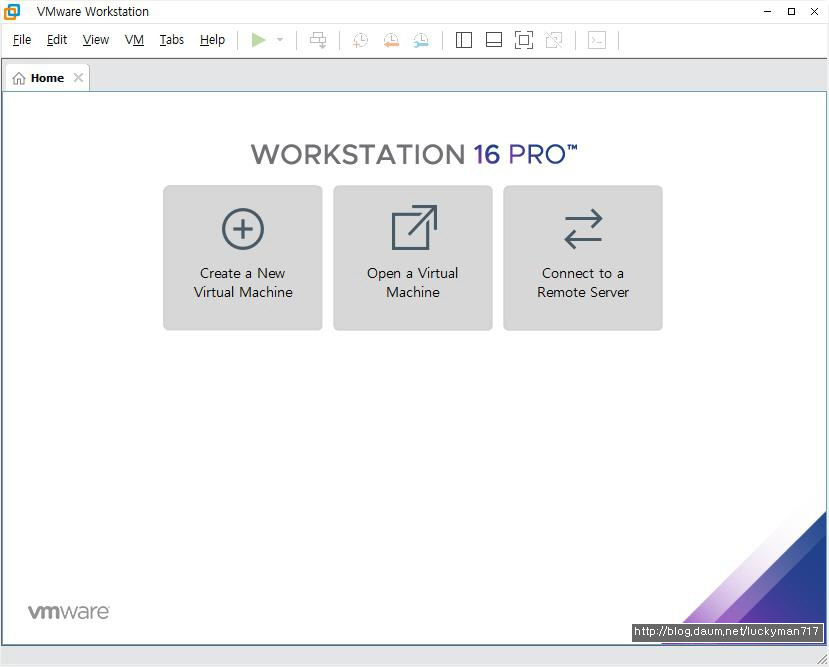
Task: Open the Tabs menu
Action: 172,40
